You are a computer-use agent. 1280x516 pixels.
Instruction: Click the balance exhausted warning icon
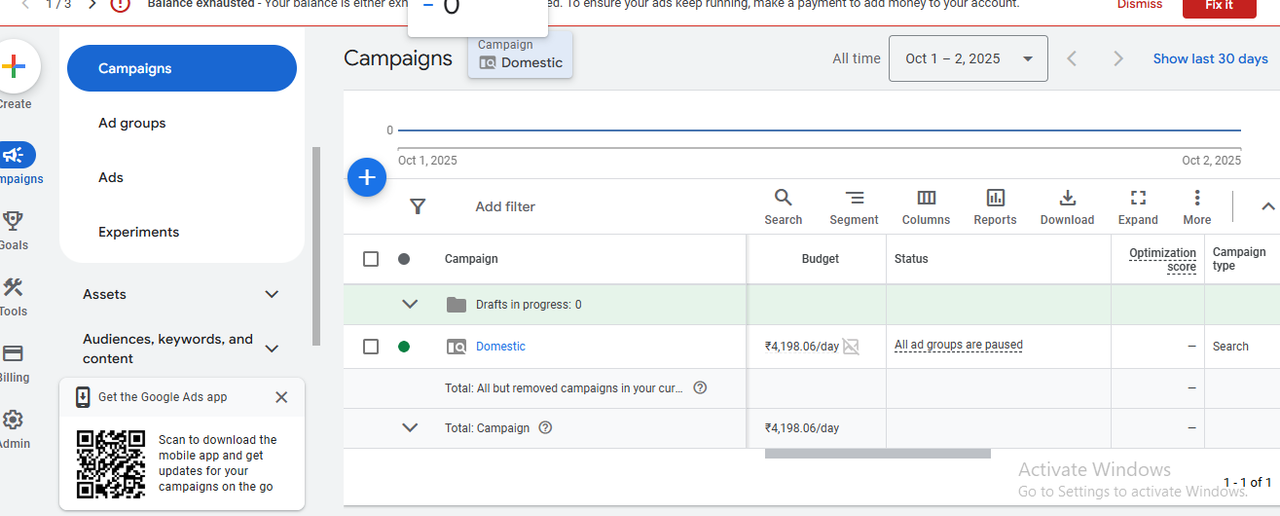120,4
